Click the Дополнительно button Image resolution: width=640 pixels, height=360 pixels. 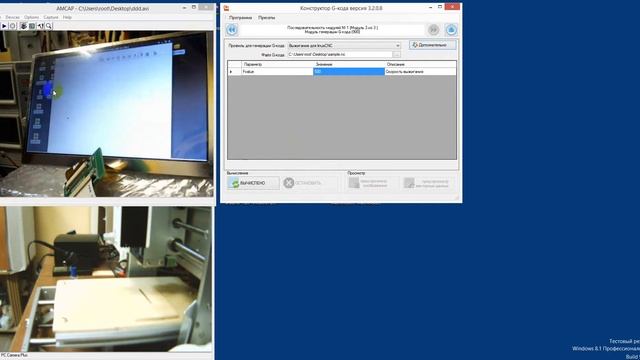click(433, 45)
